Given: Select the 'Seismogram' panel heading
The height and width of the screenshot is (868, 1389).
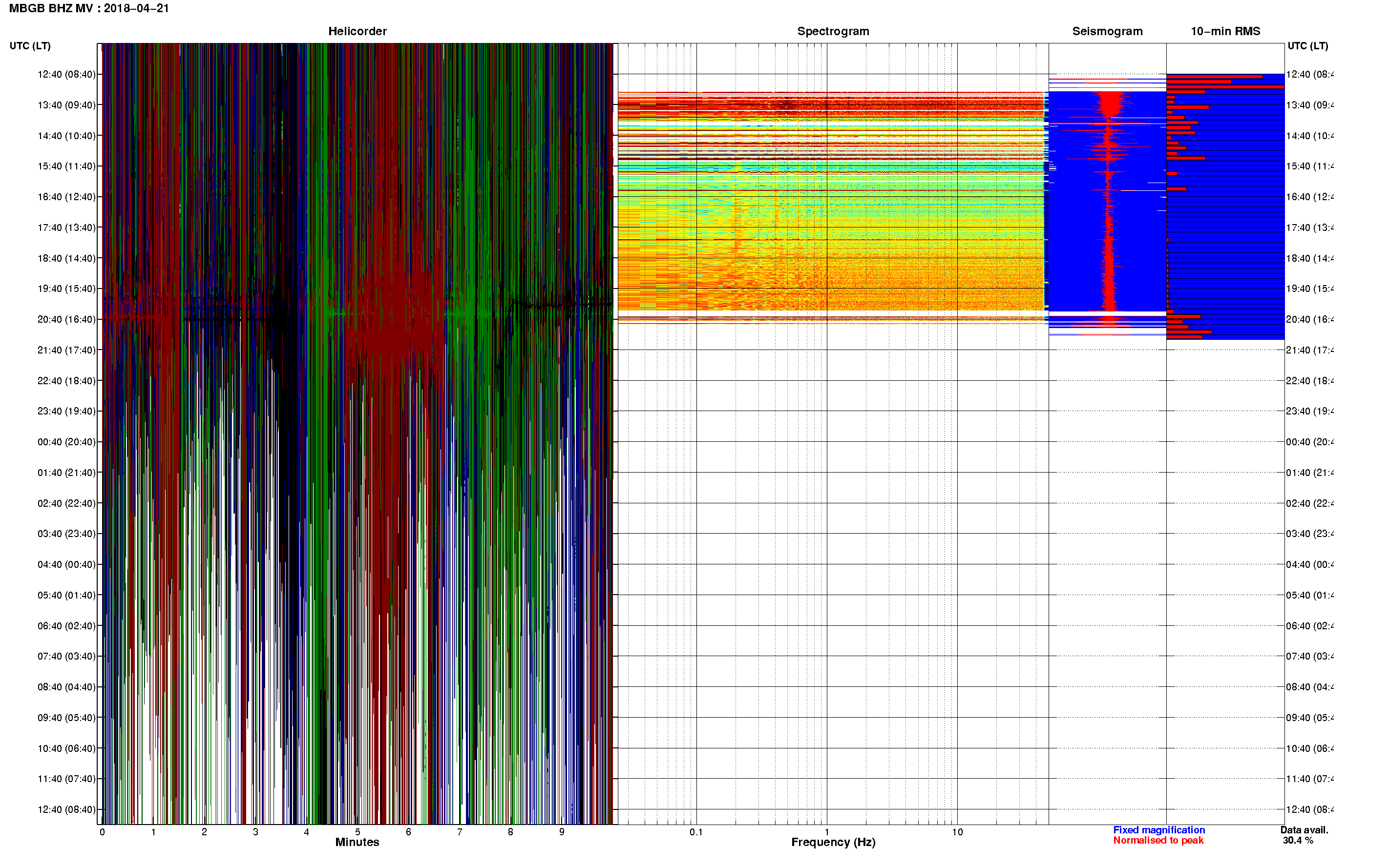Looking at the screenshot, I should point(1107,32).
